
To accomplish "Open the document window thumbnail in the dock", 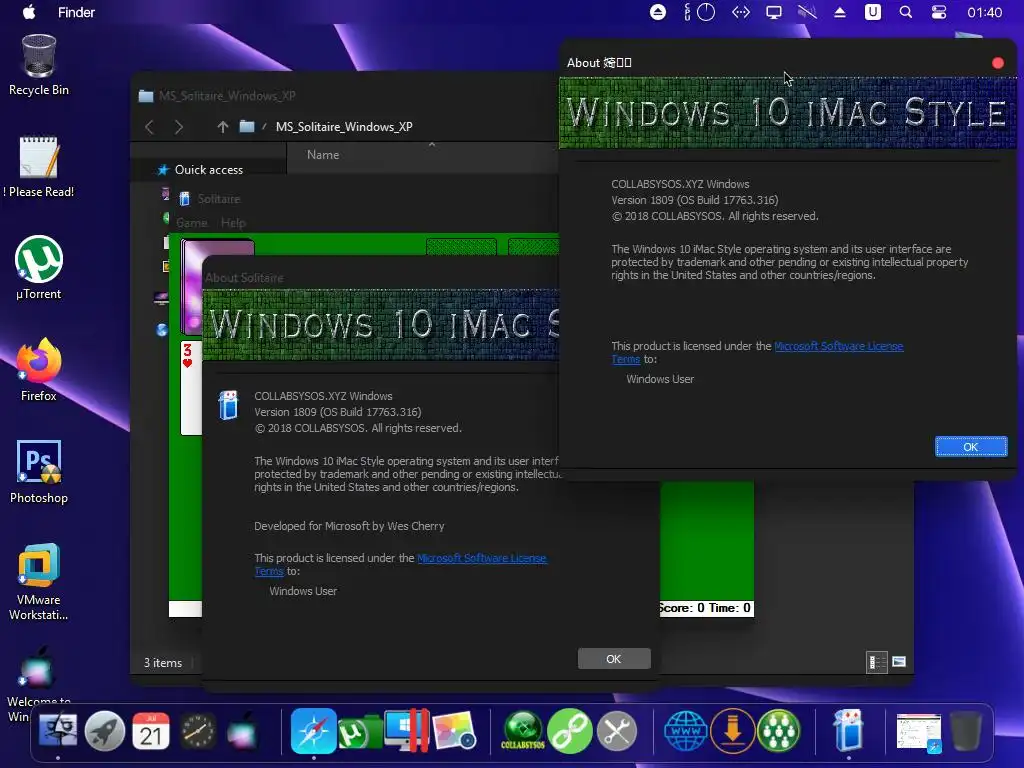I will (x=918, y=732).
